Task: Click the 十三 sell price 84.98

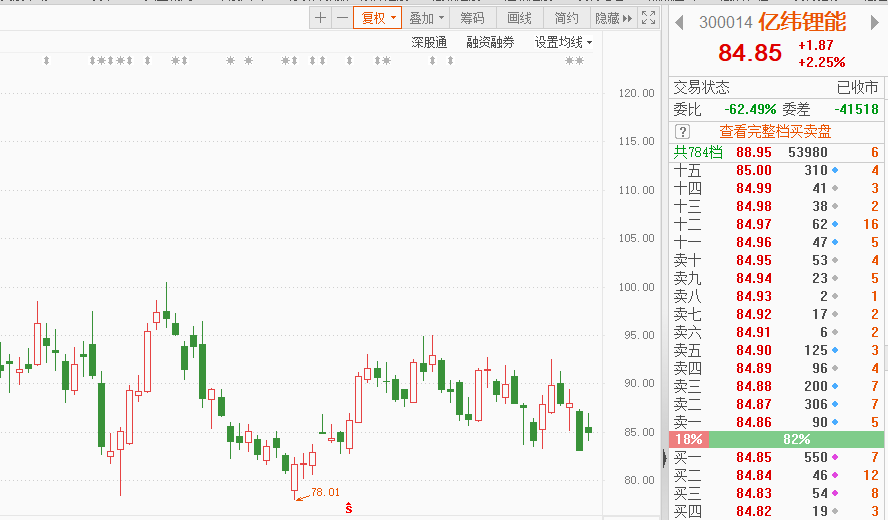Action: [x=754, y=207]
